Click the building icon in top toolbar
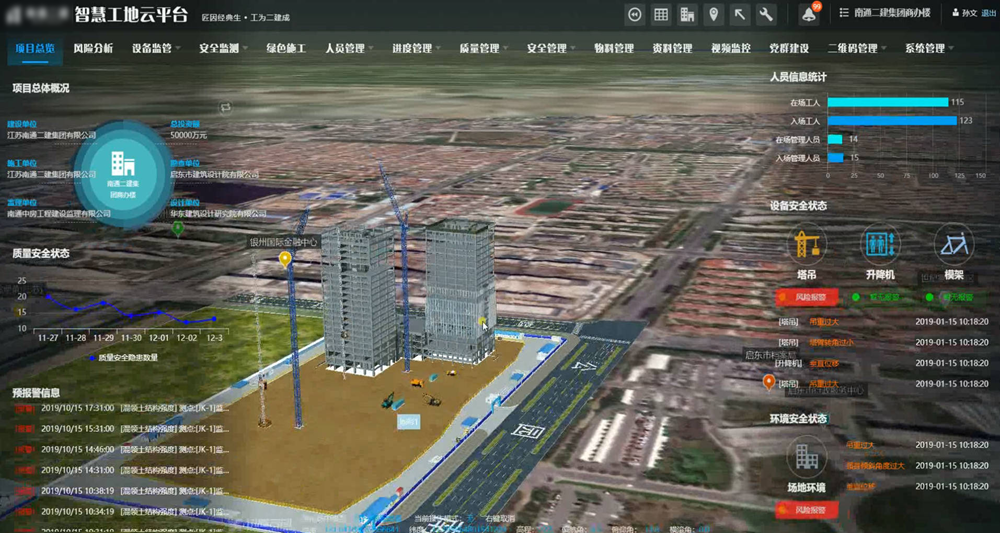The width and height of the screenshot is (1000, 533). coord(687,14)
